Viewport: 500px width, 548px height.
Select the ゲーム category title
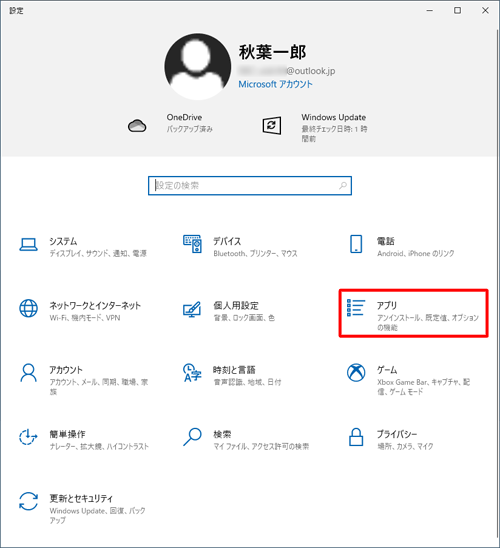coord(387,370)
